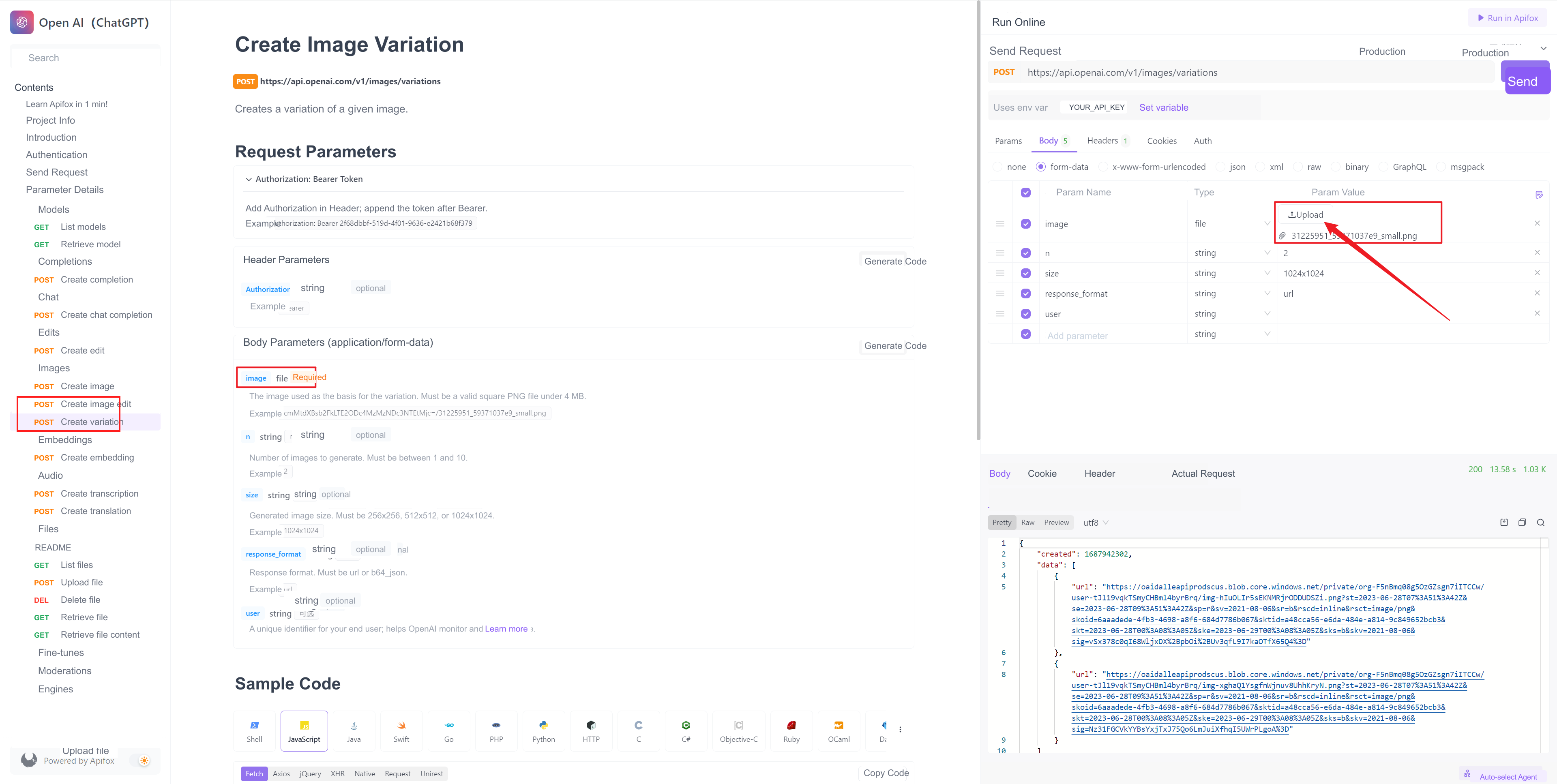Select JavaScript sample code language

304,731
